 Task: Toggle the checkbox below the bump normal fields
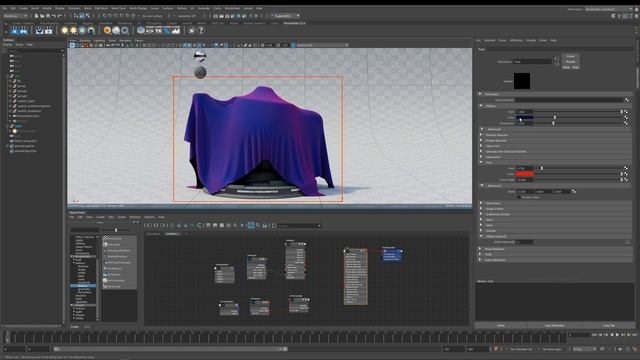519,197
